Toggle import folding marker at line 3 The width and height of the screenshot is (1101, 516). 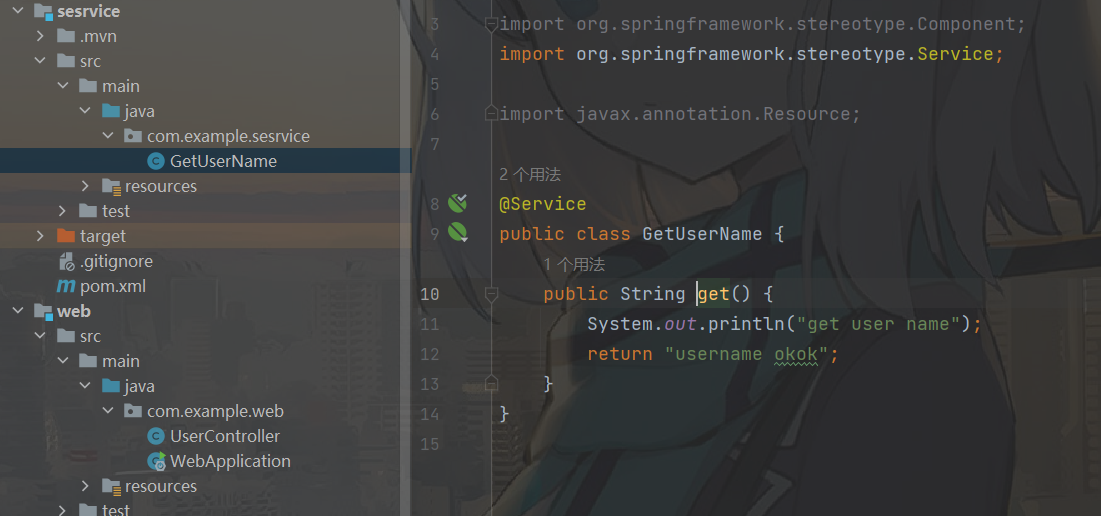coord(492,25)
